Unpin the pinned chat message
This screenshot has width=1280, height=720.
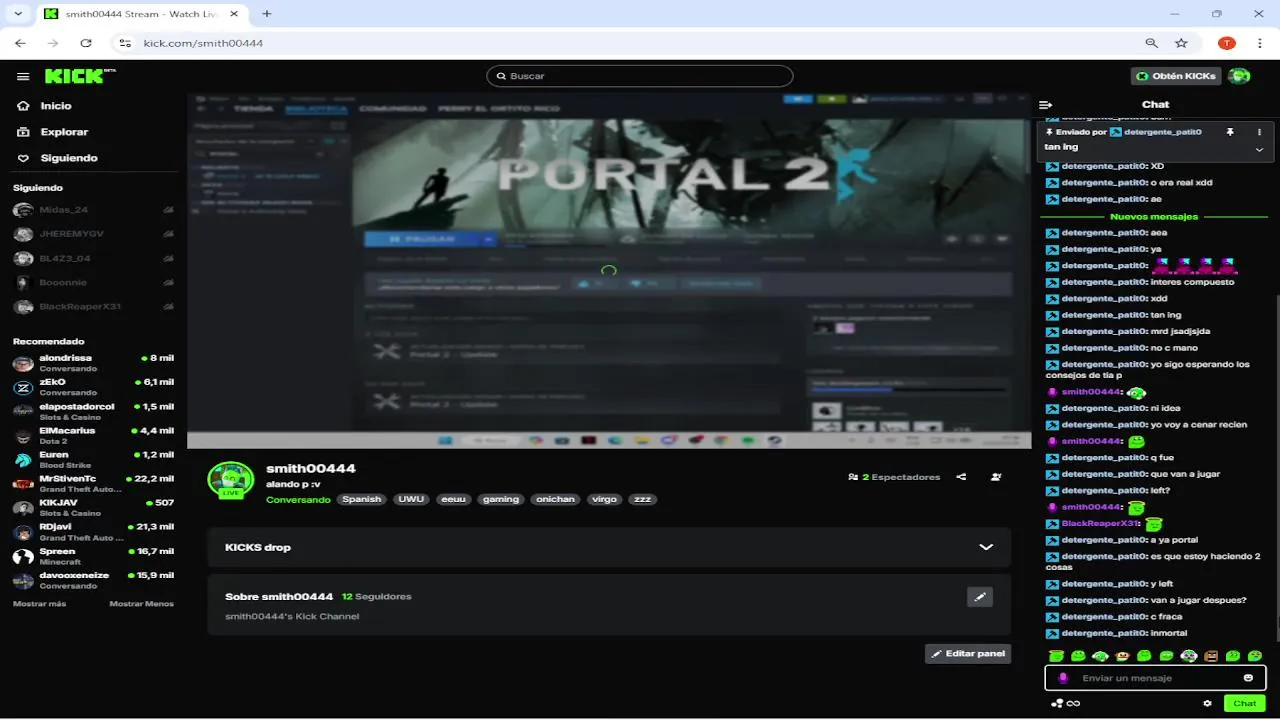[x=1230, y=132]
